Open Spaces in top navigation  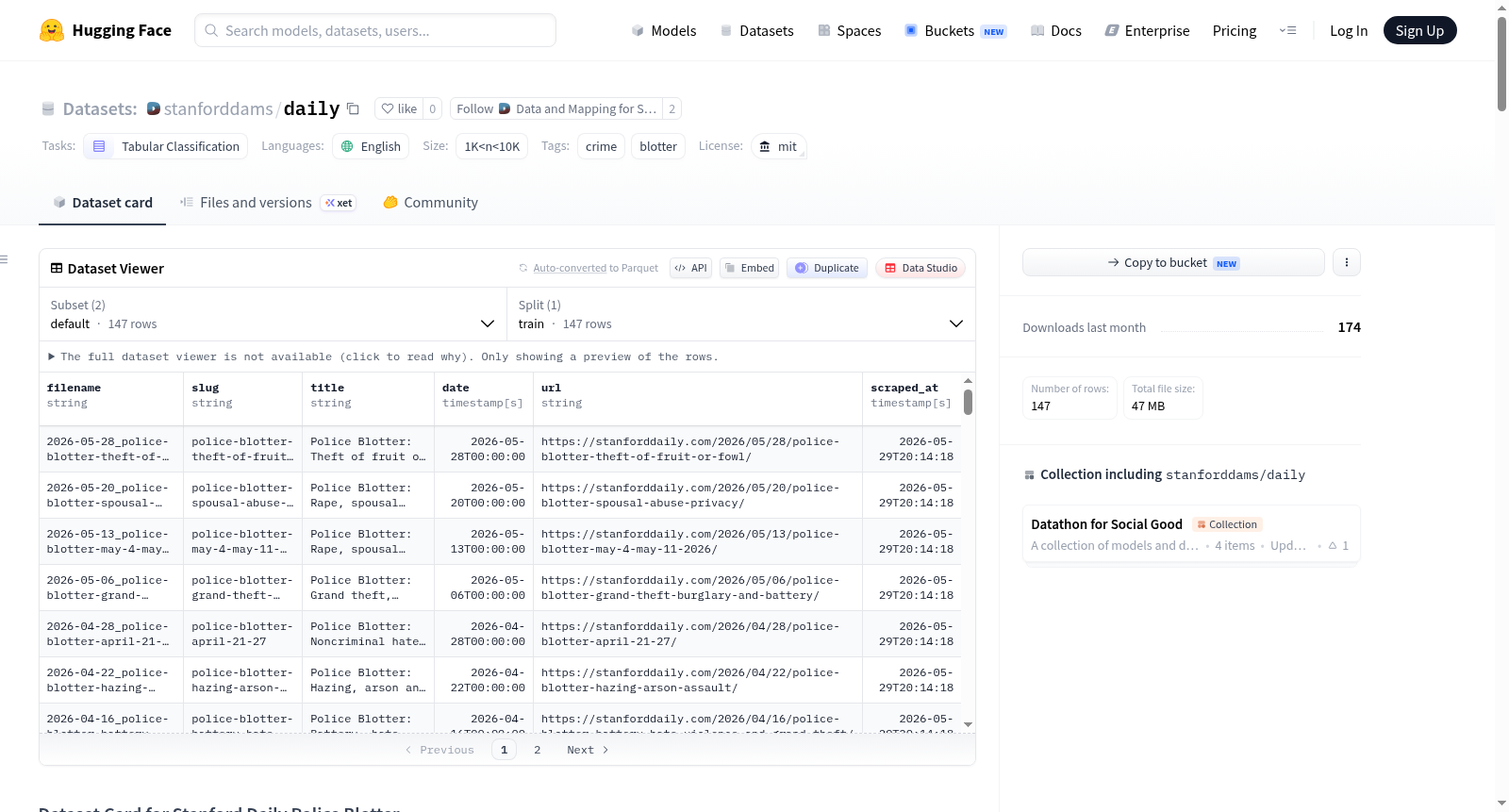(849, 30)
